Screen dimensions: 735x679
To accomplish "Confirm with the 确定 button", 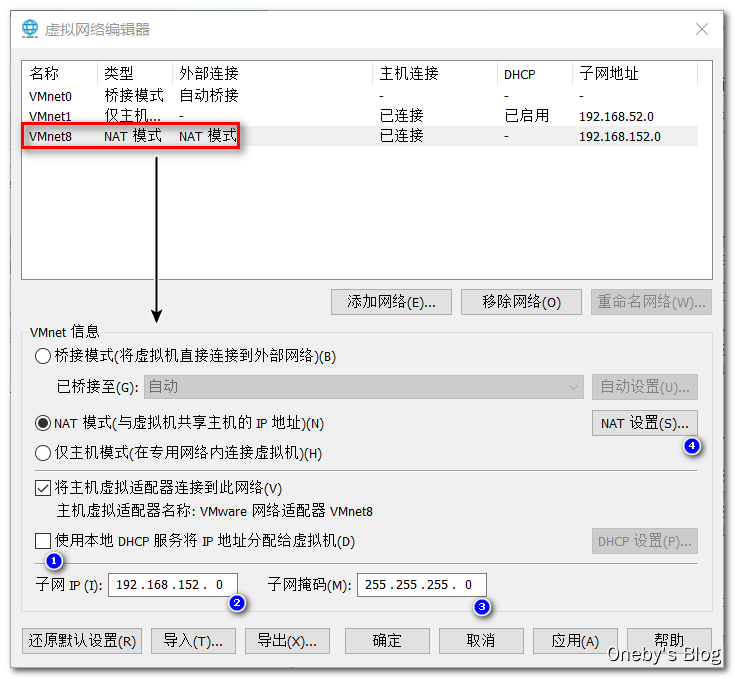I will (387, 641).
